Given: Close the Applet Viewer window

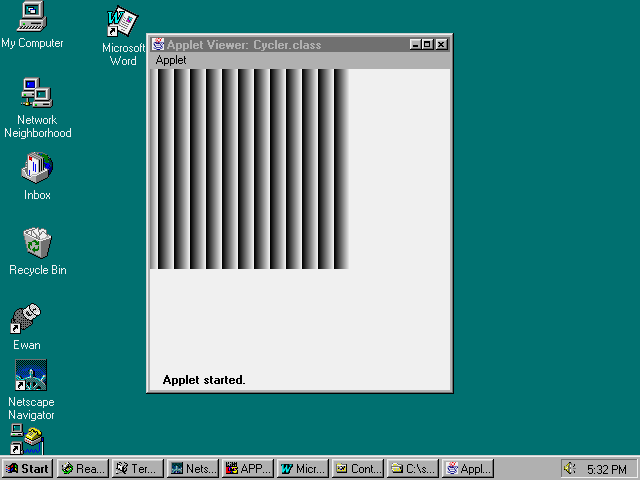Looking at the screenshot, I should 441,44.
